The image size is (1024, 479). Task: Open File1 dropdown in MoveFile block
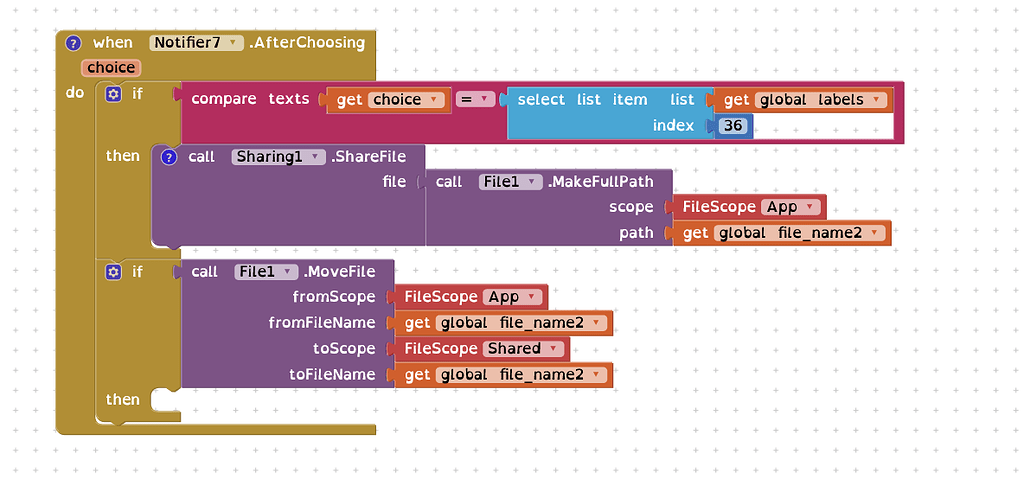click(266, 272)
